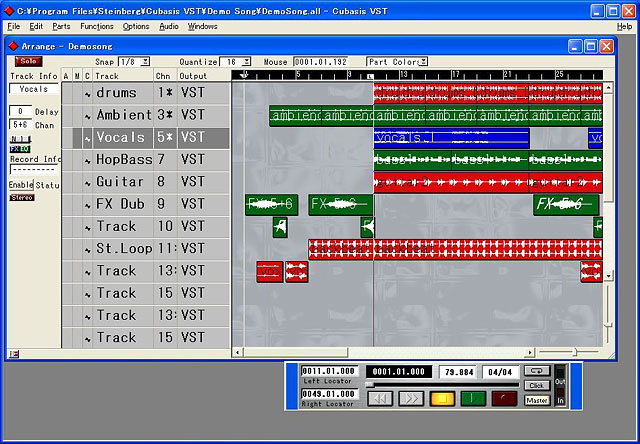Image resolution: width=640 pixels, height=444 pixels.
Task: Click the Delay value field in Track Info
Action: (20, 111)
